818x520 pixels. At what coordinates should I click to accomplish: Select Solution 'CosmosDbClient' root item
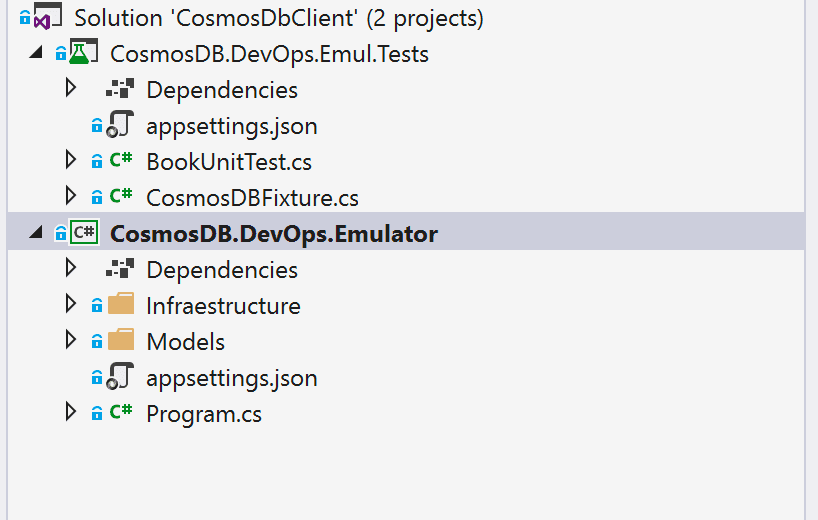(x=279, y=18)
